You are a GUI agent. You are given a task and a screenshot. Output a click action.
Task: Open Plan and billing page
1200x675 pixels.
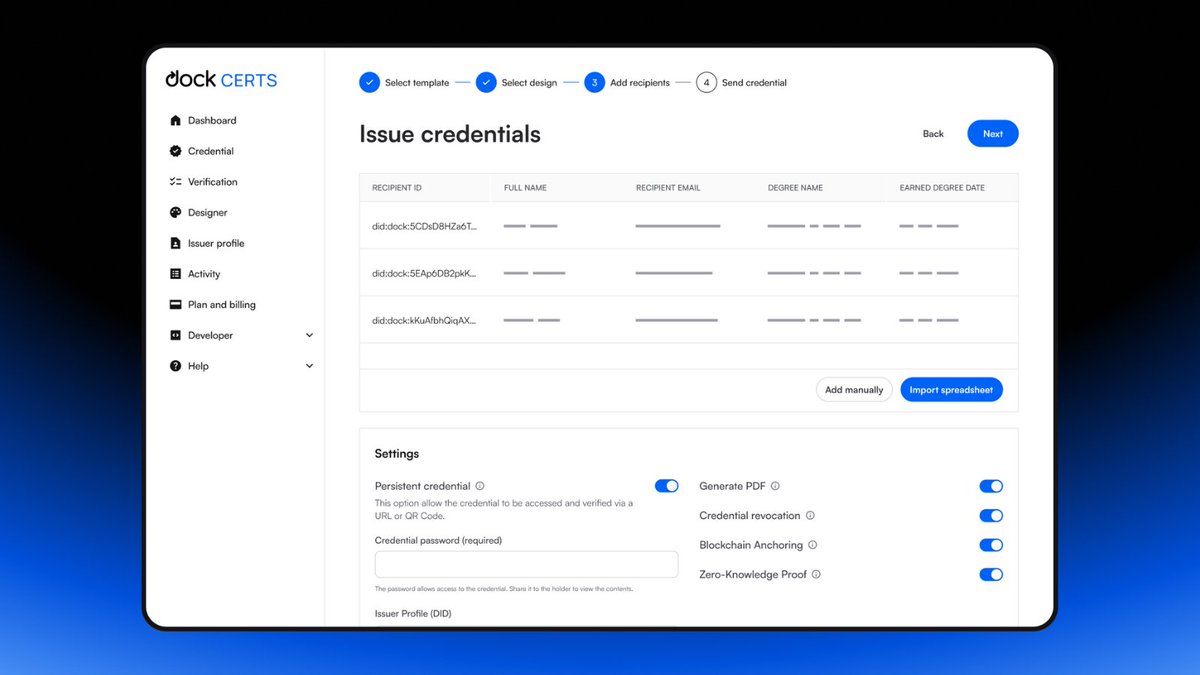tap(222, 305)
